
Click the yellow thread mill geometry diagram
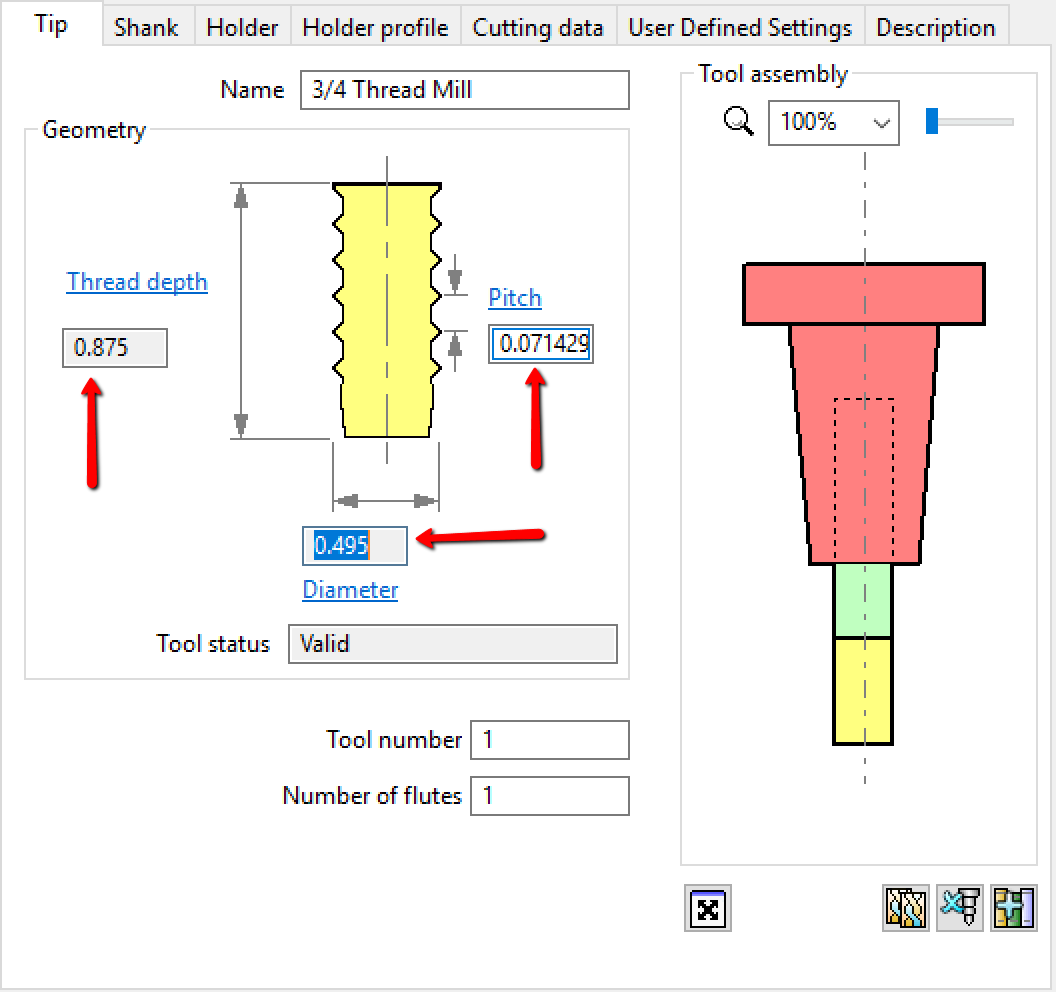pos(387,310)
